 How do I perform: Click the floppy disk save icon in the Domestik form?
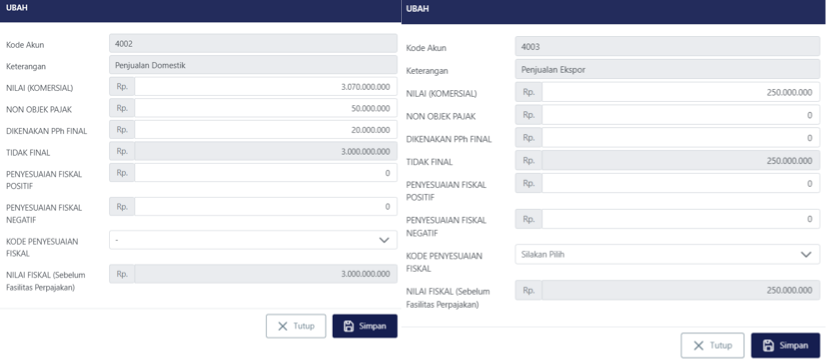tap(348, 326)
